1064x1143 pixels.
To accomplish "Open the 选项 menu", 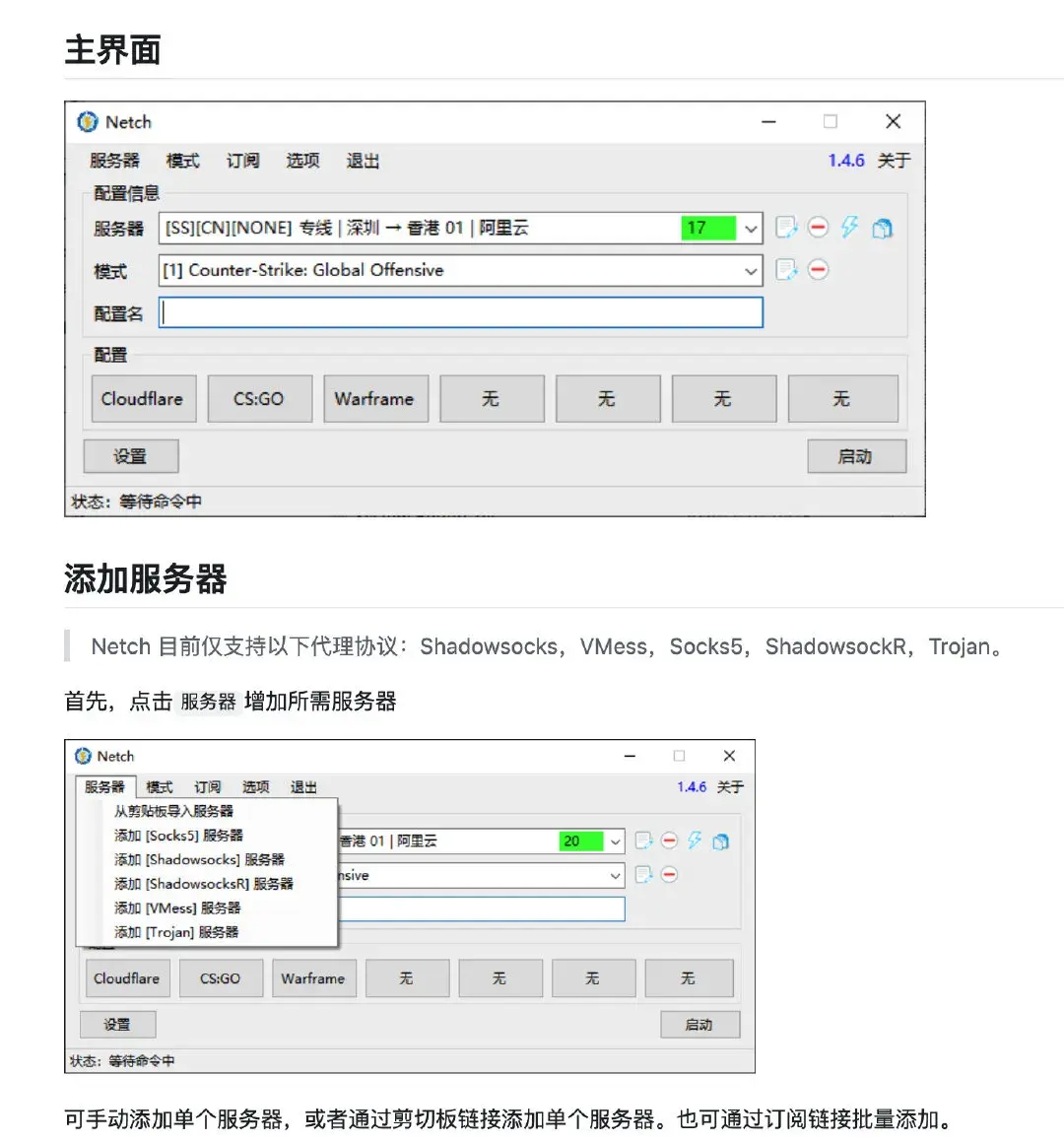I will point(301,161).
